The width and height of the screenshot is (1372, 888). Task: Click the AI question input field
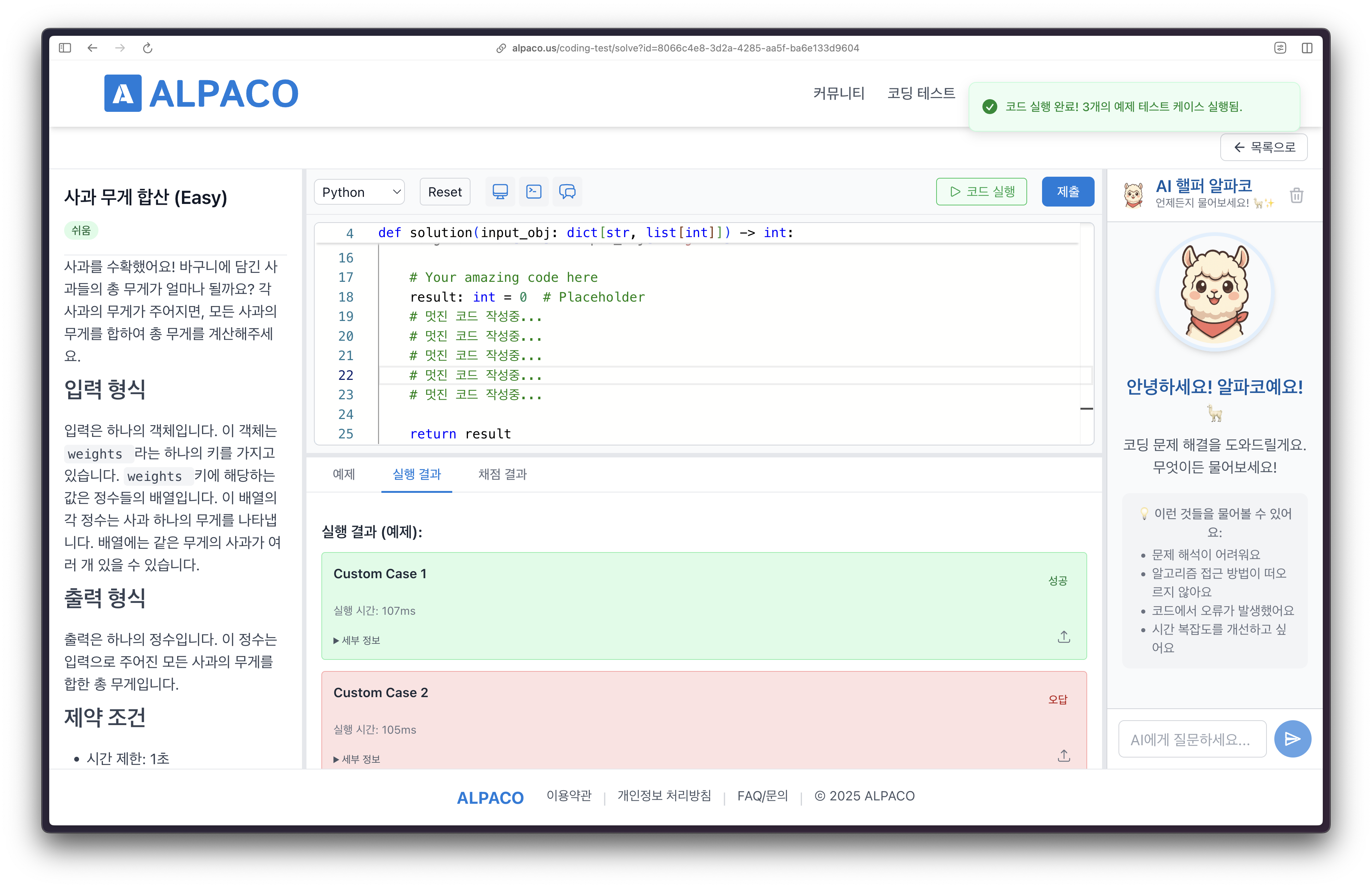1192,739
